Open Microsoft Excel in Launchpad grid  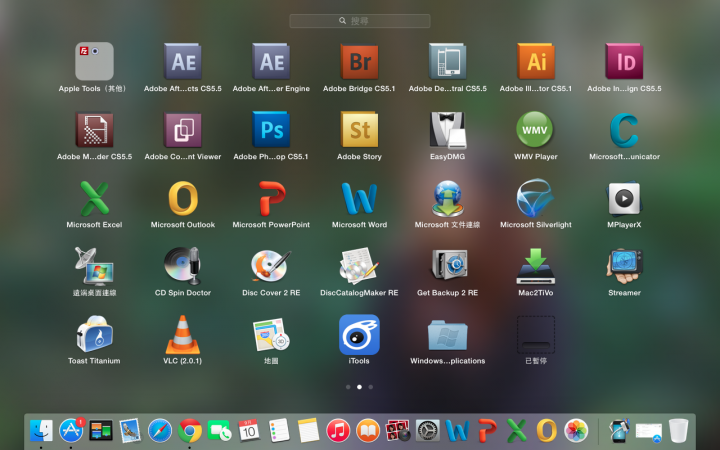tap(94, 198)
